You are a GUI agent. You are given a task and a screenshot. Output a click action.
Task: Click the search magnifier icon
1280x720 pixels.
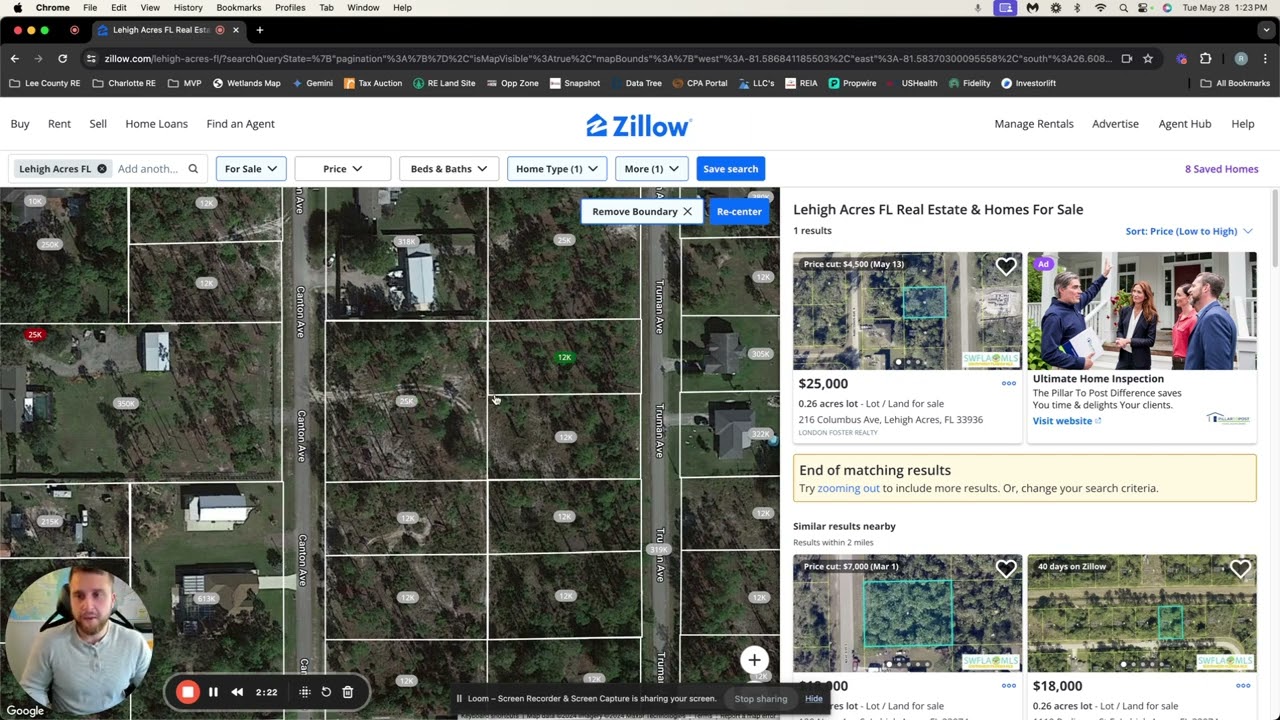click(x=193, y=169)
